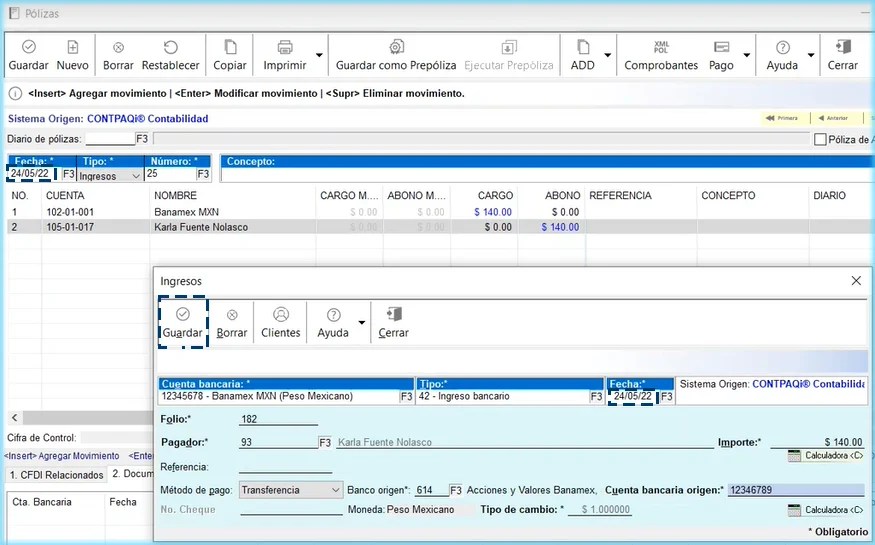Go to Primera póliza navigation button
Image resolution: width=875 pixels, height=545 pixels.
coord(782,118)
